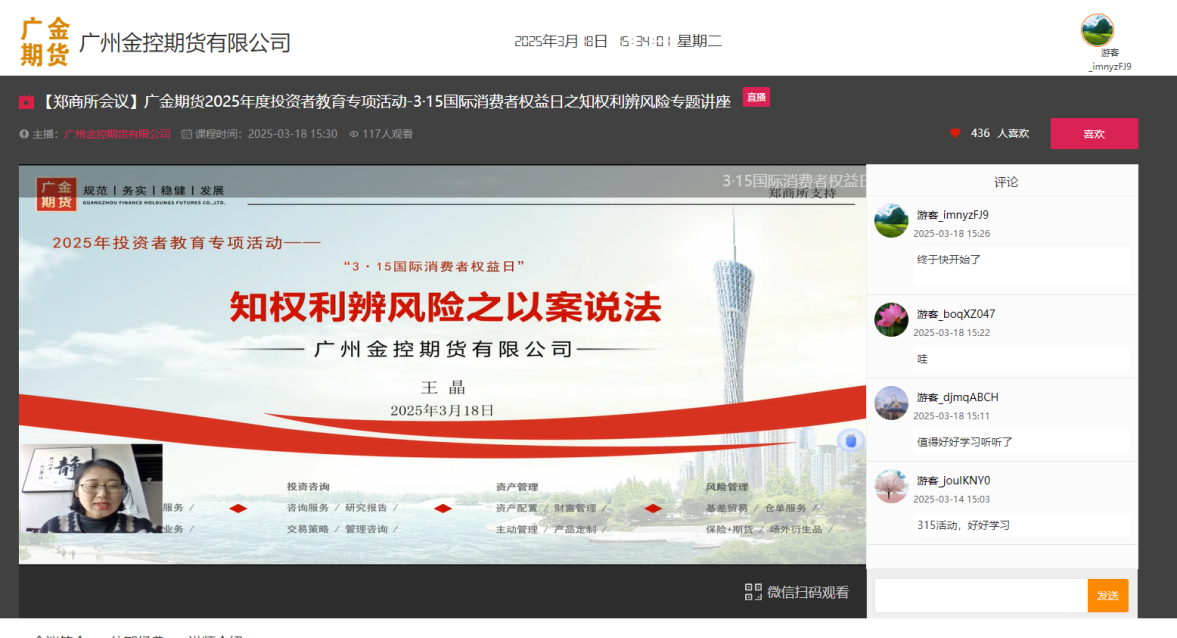Send the comment with the 发送 button
Viewport: 1177px width, 638px height.
(x=1108, y=595)
